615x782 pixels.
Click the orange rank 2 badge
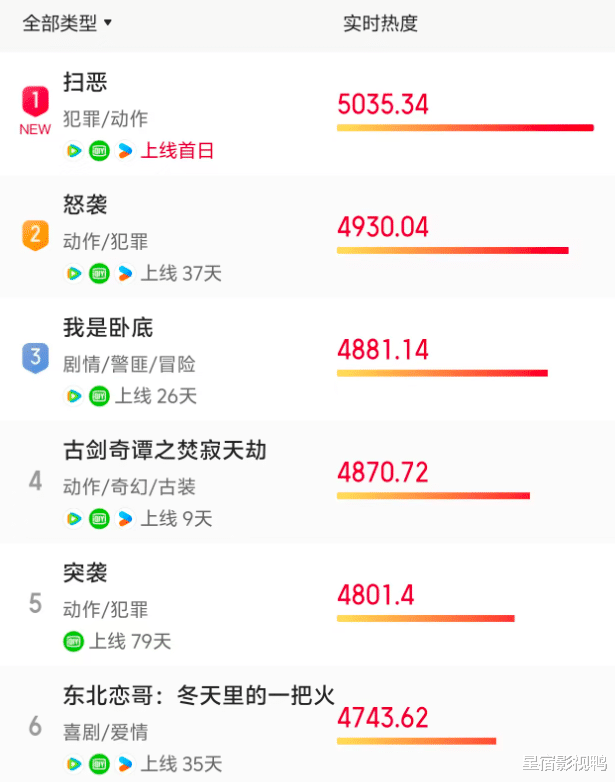point(35,235)
